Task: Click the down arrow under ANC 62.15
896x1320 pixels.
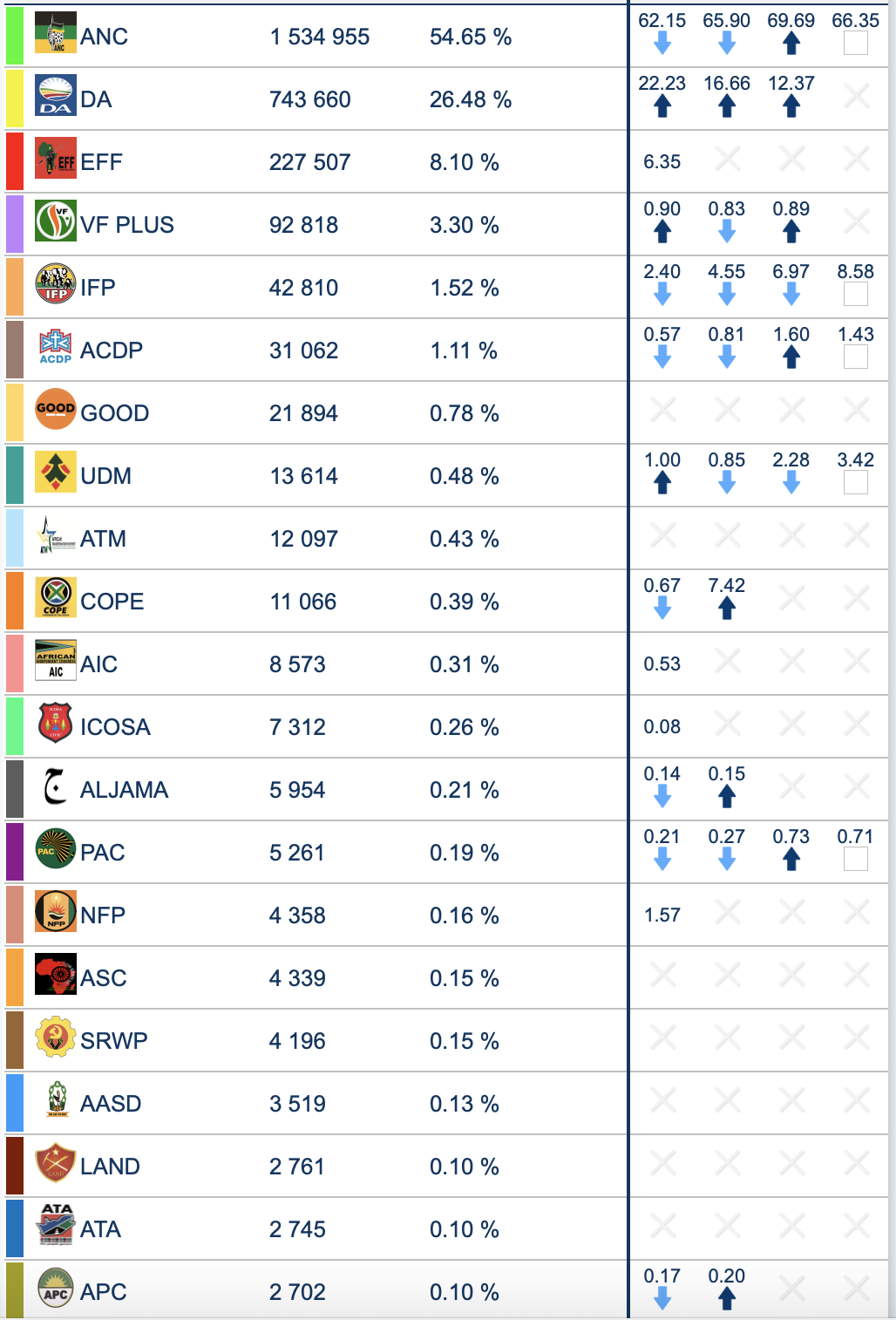Action: pos(662,44)
